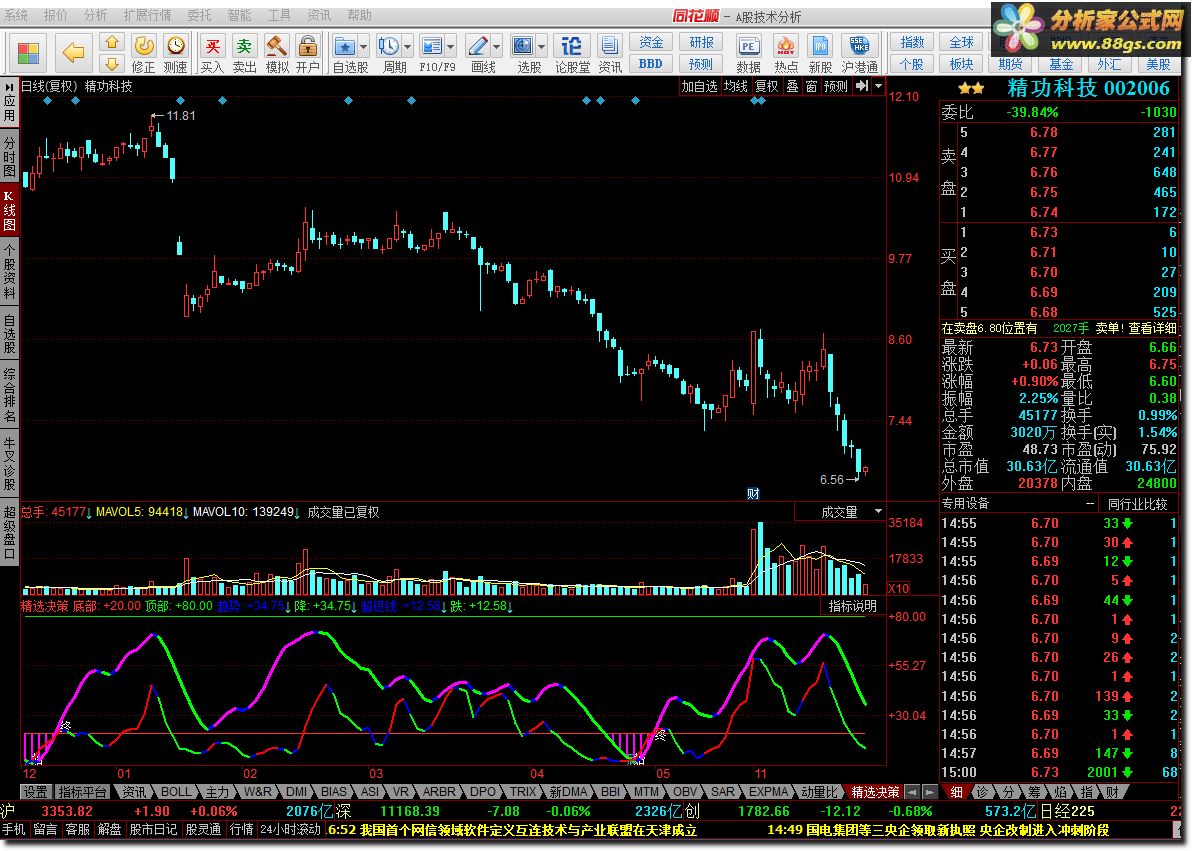The image size is (1193, 851).
Task: Open the 分析 menu
Action: tap(95, 15)
